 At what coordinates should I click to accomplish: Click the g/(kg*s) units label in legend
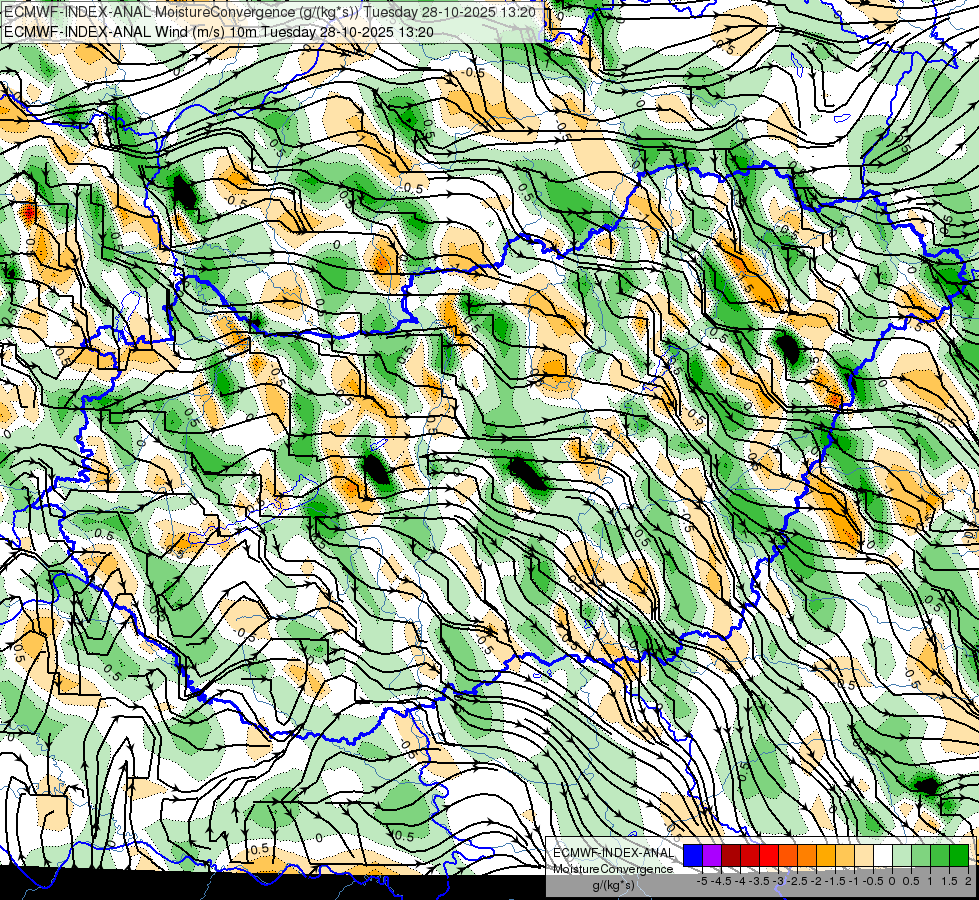pos(614,885)
